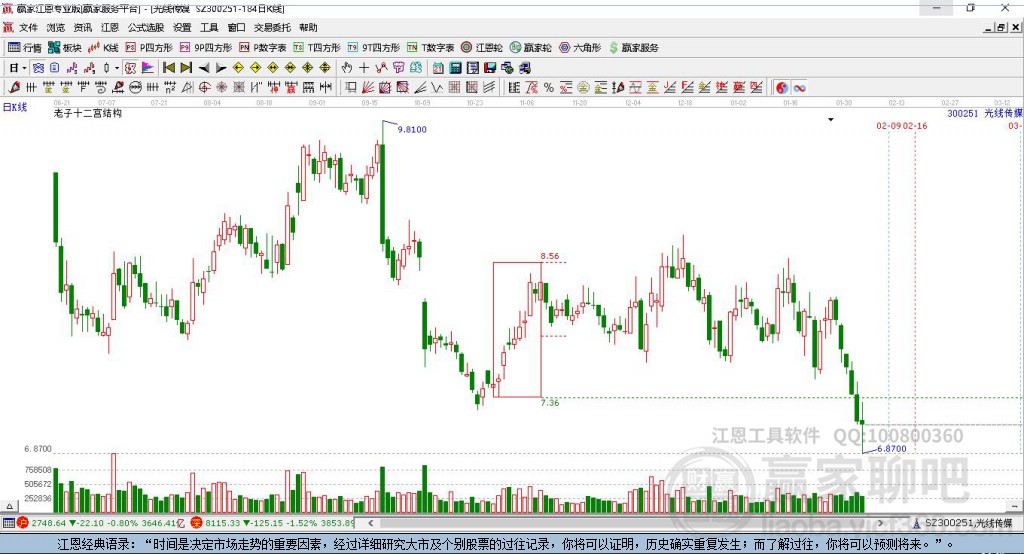1024x554 pixels.
Task: Select the V-shaped wave line tool
Action: click(x=436, y=88)
